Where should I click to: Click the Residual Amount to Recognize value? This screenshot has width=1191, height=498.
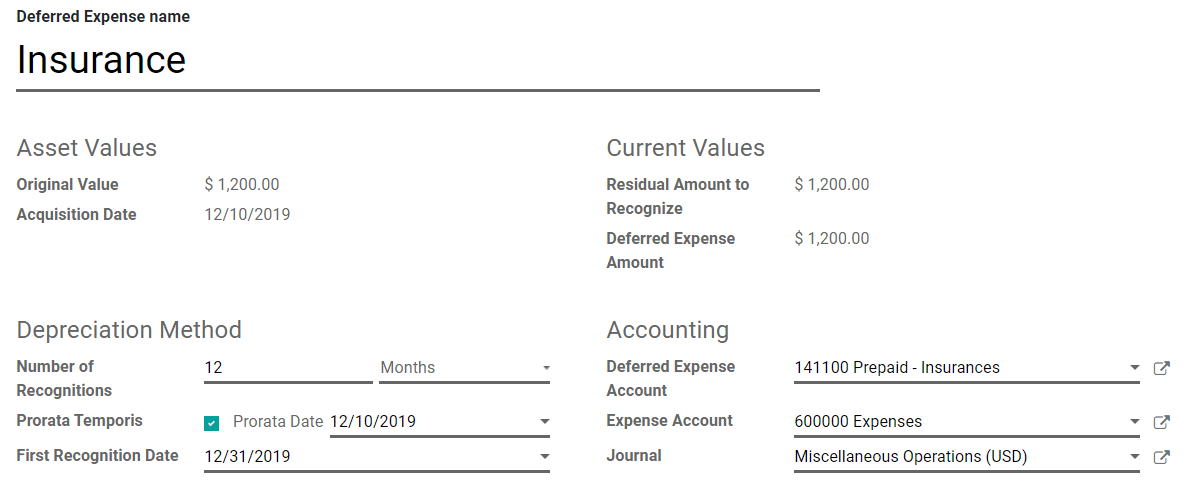(x=832, y=184)
